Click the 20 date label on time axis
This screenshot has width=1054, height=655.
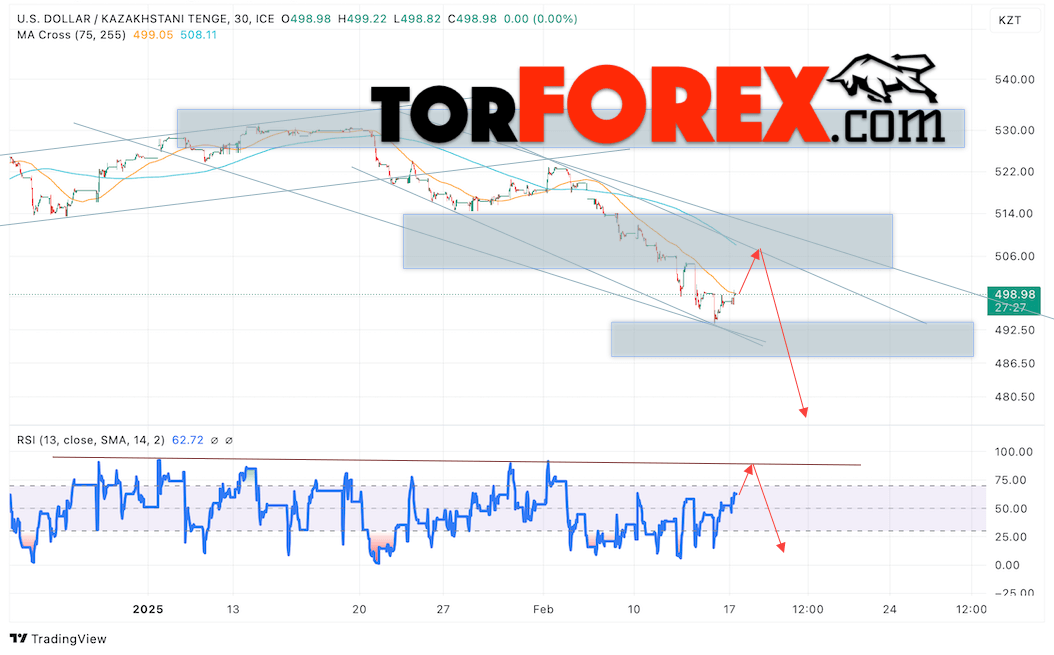[x=360, y=609]
